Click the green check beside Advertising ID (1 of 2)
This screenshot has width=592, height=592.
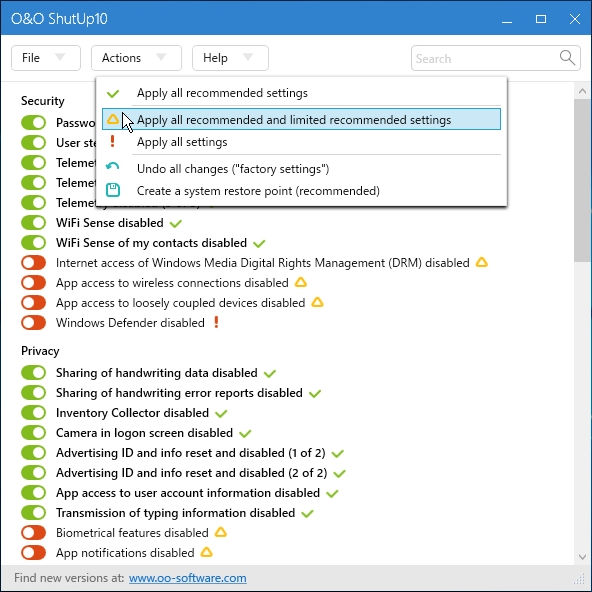tap(338, 454)
